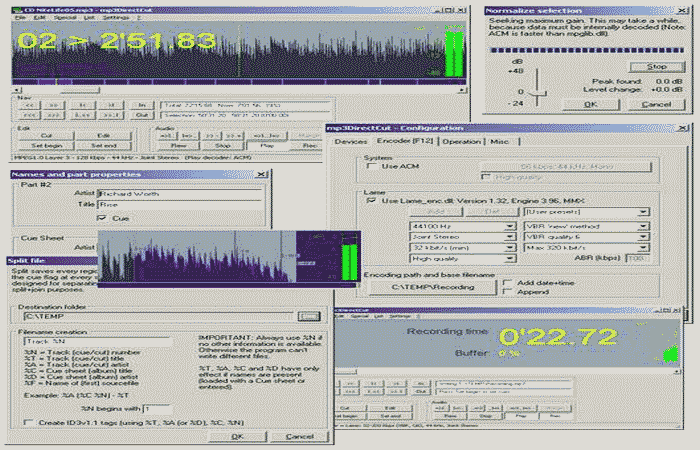Image resolution: width=700 pixels, height=450 pixels.
Task: Click the Set begin button
Action: [46, 146]
